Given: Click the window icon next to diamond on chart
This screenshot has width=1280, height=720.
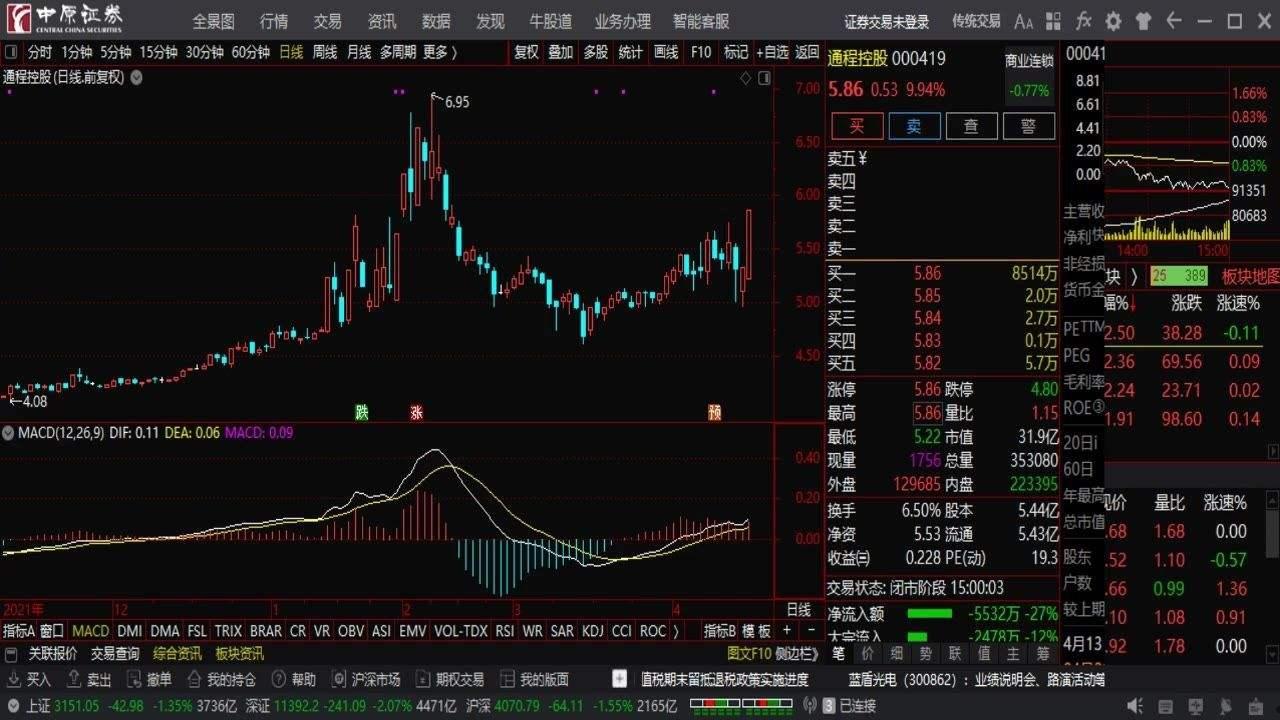Looking at the screenshot, I should [x=765, y=77].
